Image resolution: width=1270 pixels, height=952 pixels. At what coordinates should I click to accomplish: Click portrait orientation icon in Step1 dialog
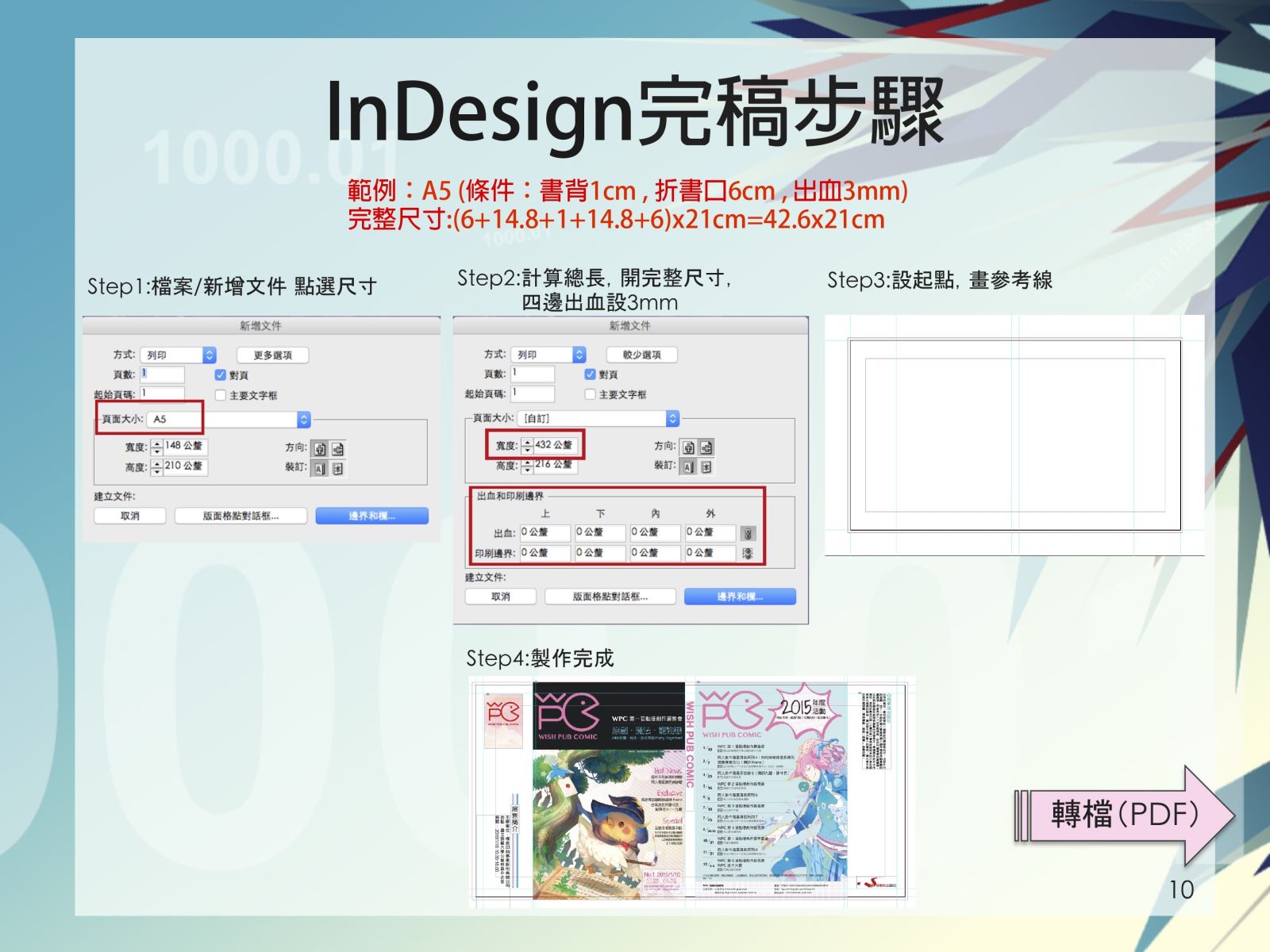point(319,448)
